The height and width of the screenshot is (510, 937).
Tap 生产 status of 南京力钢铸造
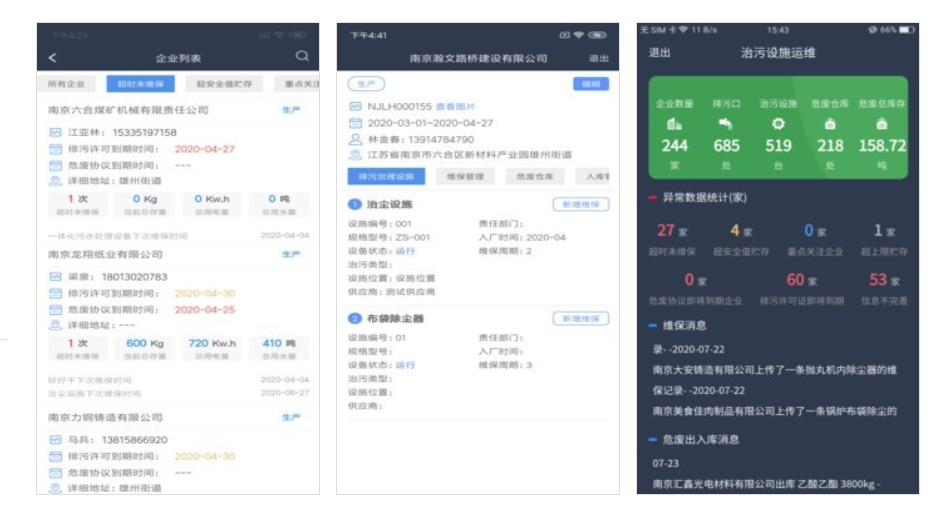click(291, 417)
